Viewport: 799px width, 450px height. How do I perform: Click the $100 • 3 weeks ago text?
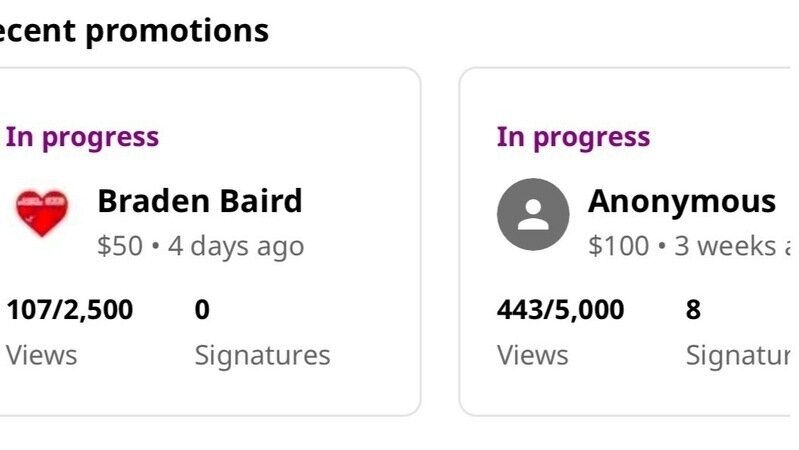[x=690, y=246]
